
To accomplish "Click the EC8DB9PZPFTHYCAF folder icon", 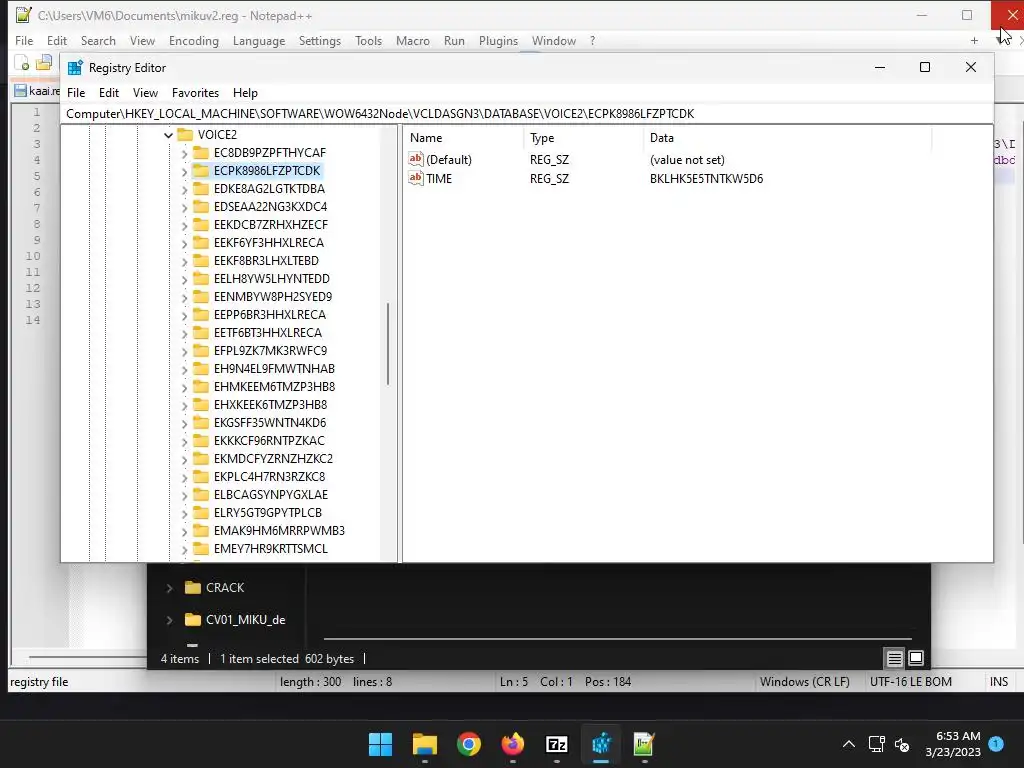I will [201, 153].
